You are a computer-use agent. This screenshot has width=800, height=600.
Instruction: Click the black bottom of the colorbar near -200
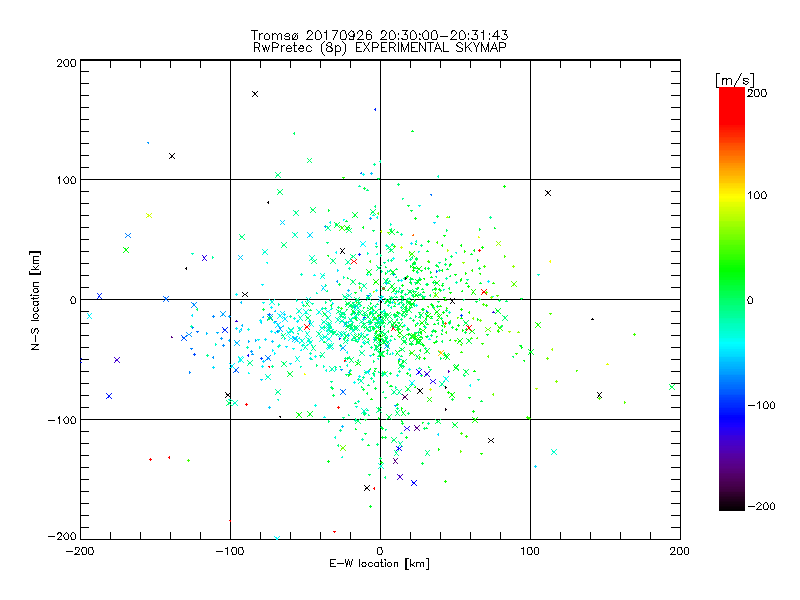732,504
